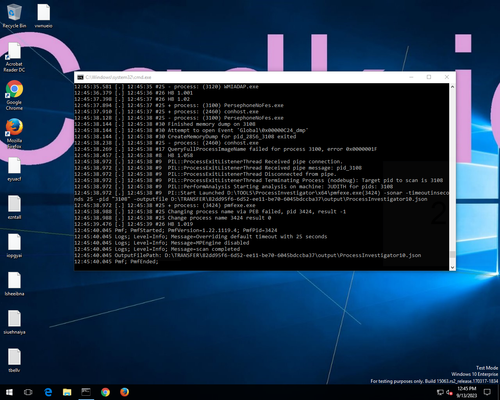The width and height of the screenshot is (500, 400).
Task: Click the 'Attempt to open Event' log line
Action: (x=191, y=130)
